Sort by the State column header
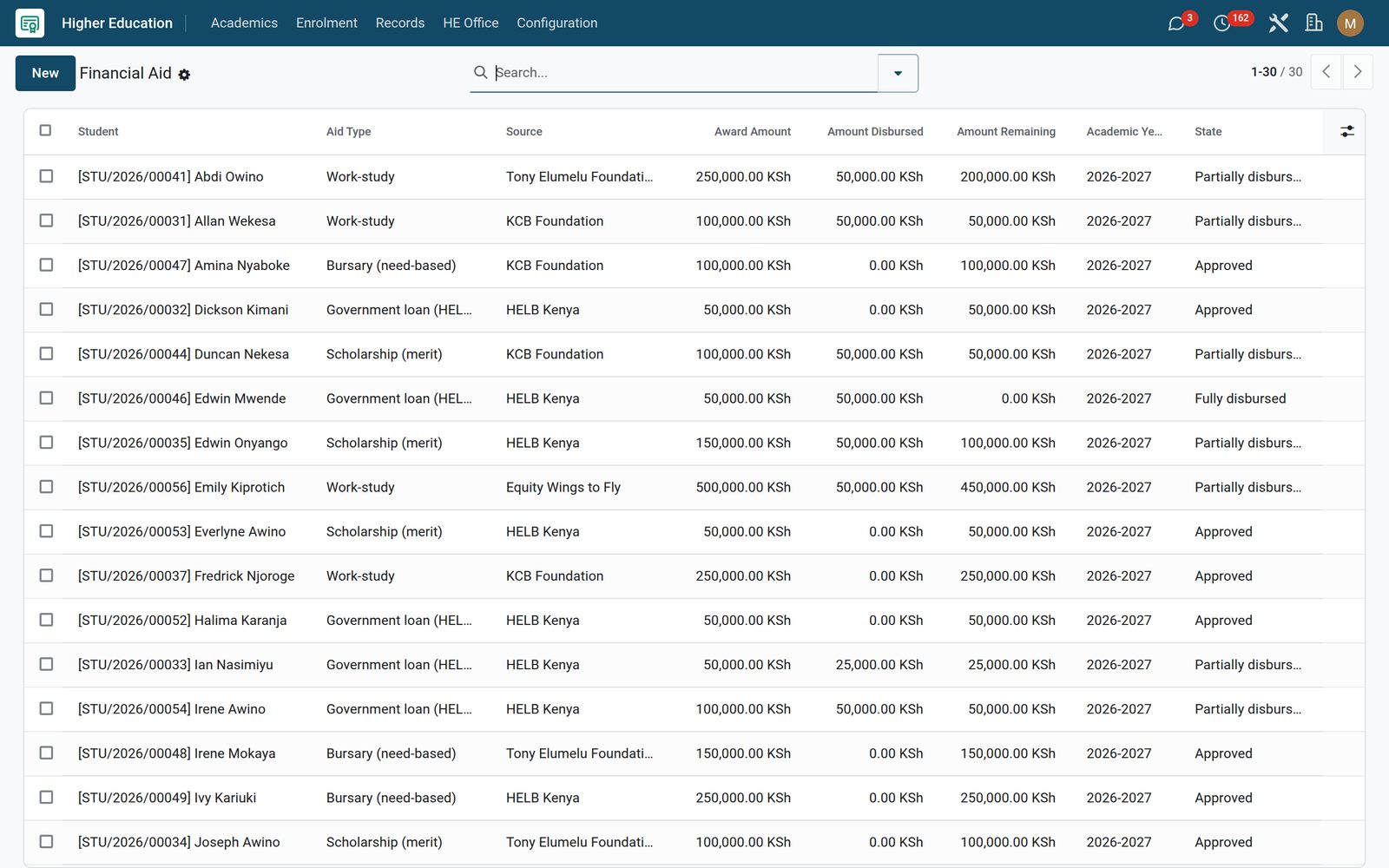This screenshot has height=868, width=1389. click(1208, 132)
